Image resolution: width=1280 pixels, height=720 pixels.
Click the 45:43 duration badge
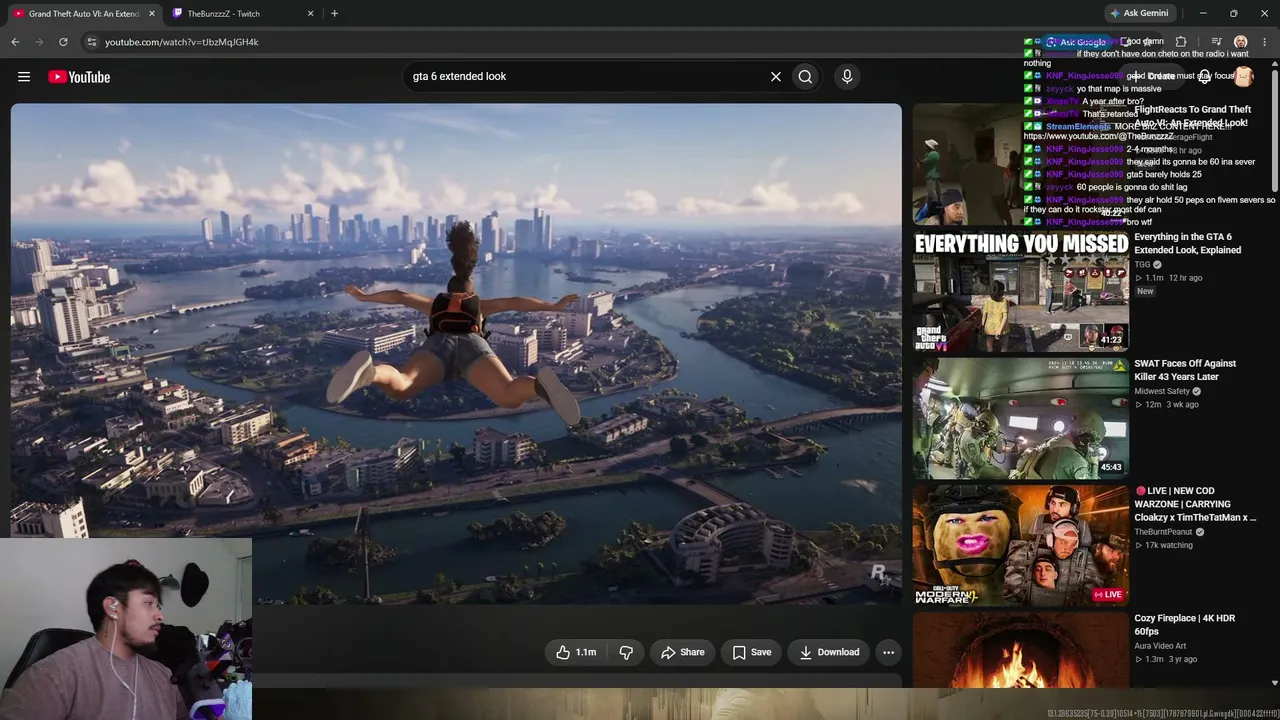tap(1110, 467)
